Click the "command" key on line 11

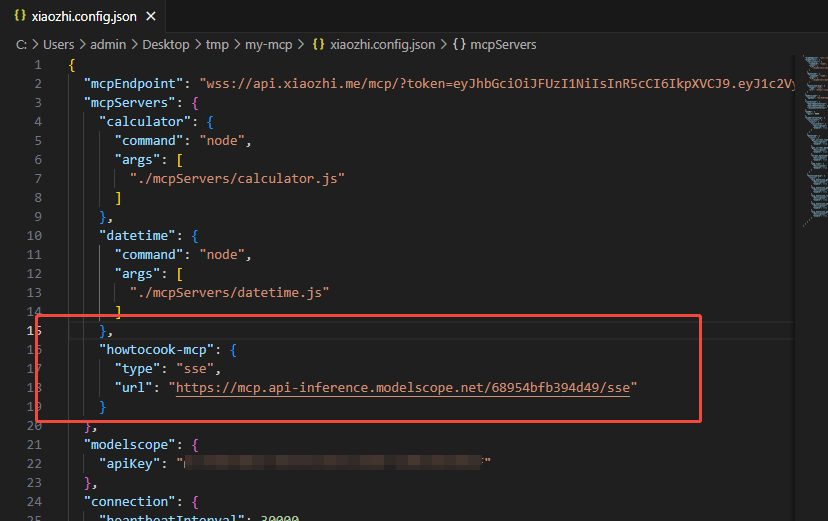pyautogui.click(x=149, y=255)
